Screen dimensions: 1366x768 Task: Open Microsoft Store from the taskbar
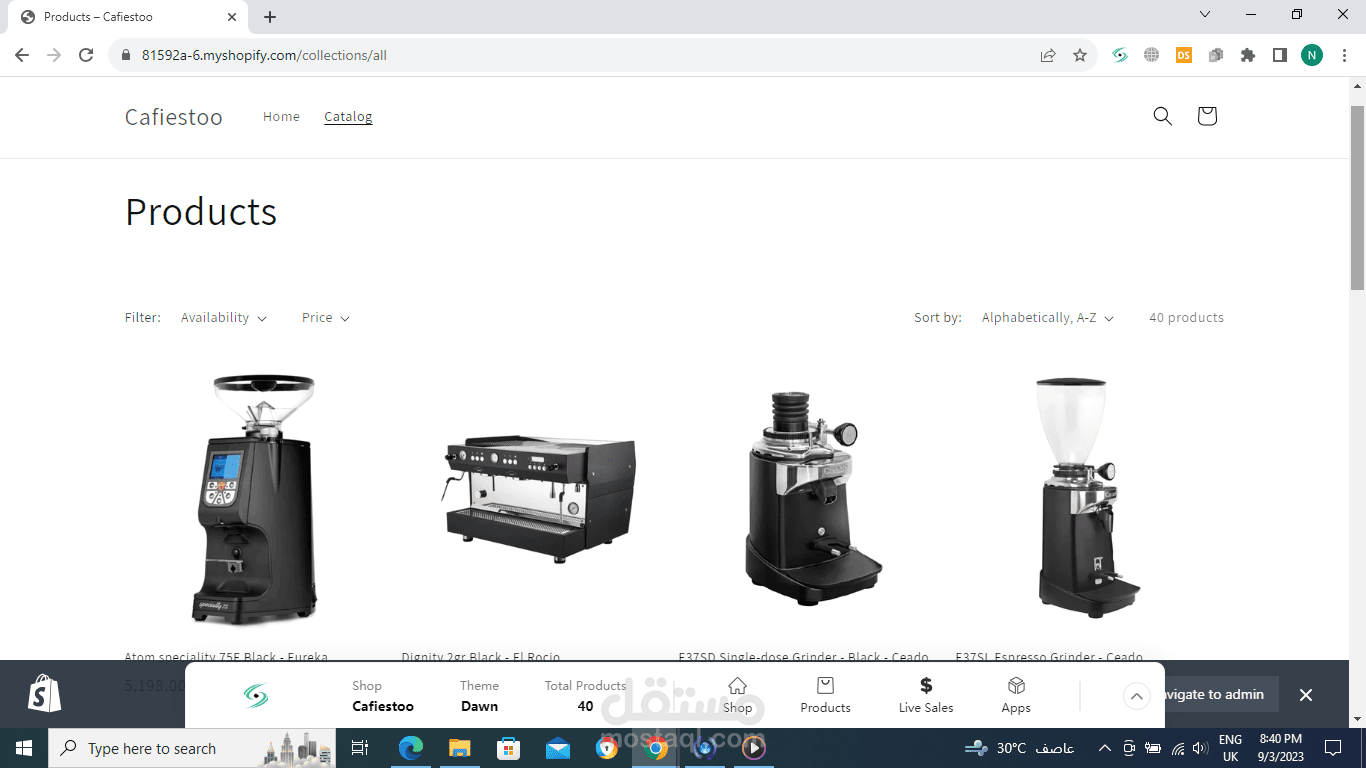pos(509,748)
